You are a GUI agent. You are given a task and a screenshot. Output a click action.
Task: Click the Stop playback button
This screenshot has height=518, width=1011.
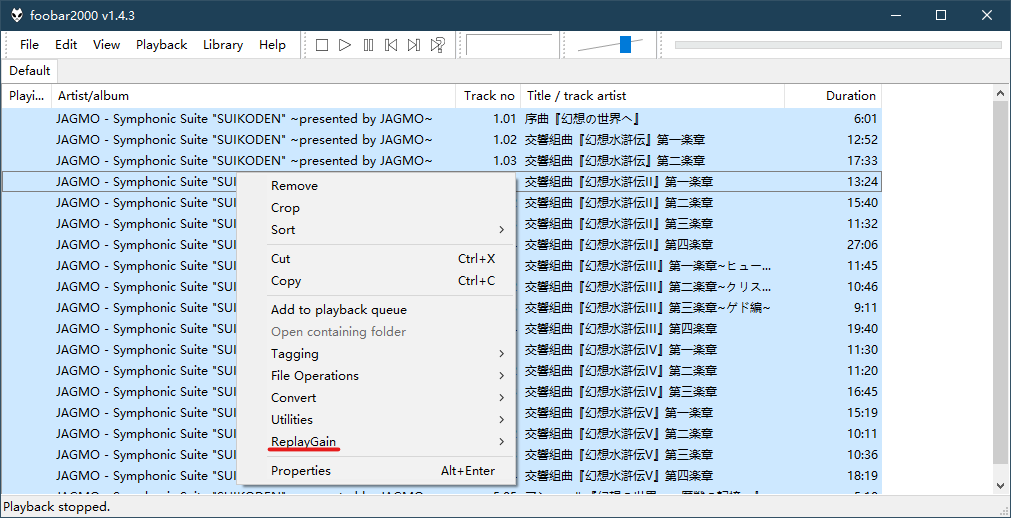[322, 45]
